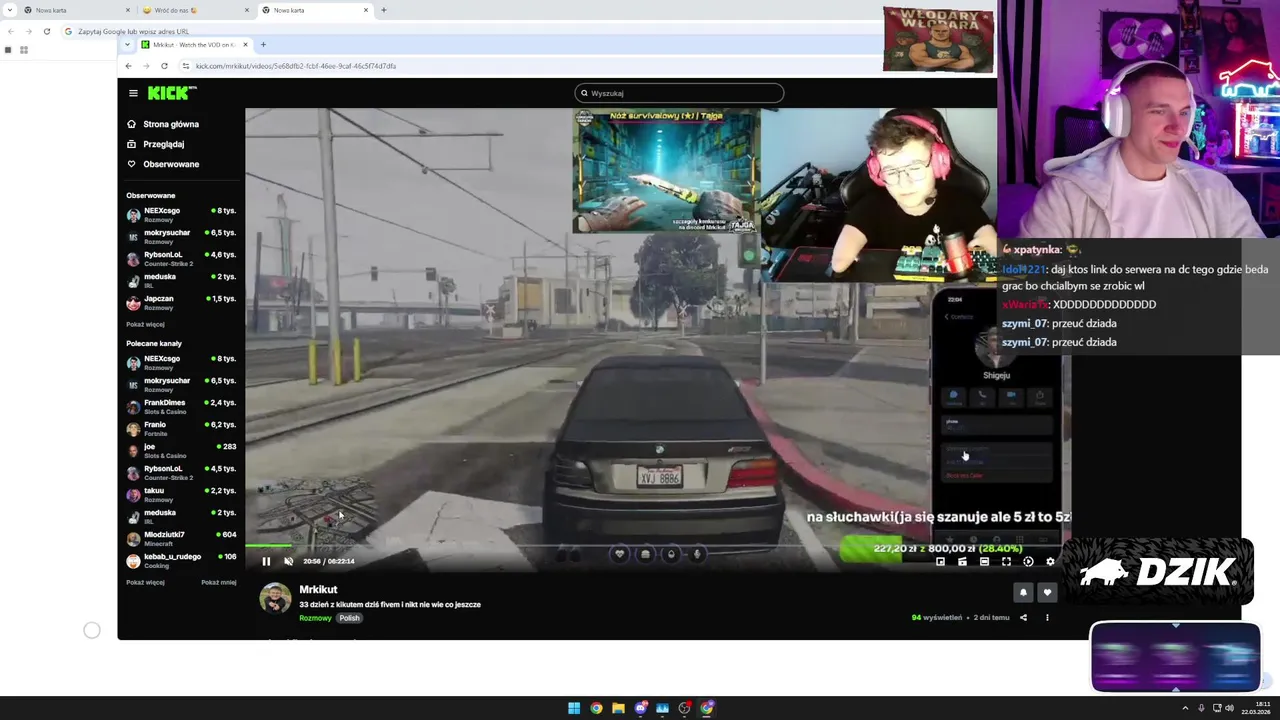
Task: Open Przeglądaj in sidebar
Action: [163, 144]
